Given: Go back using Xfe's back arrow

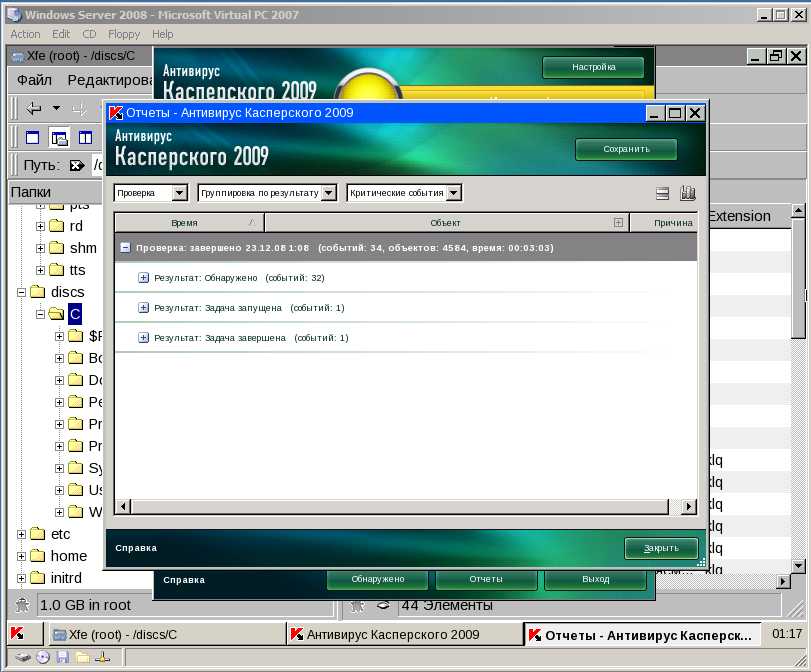Looking at the screenshot, I should point(34,108).
